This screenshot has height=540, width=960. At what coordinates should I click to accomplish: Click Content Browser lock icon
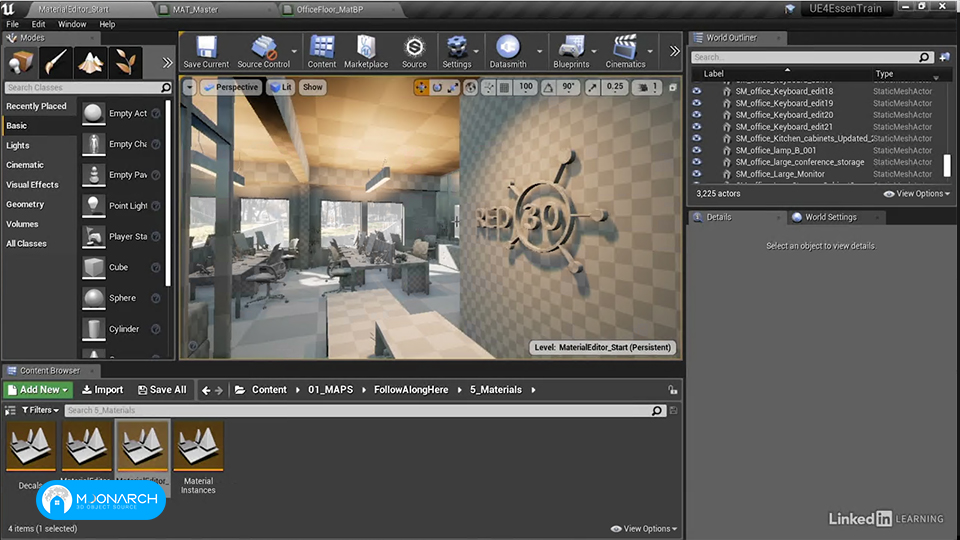pos(672,390)
